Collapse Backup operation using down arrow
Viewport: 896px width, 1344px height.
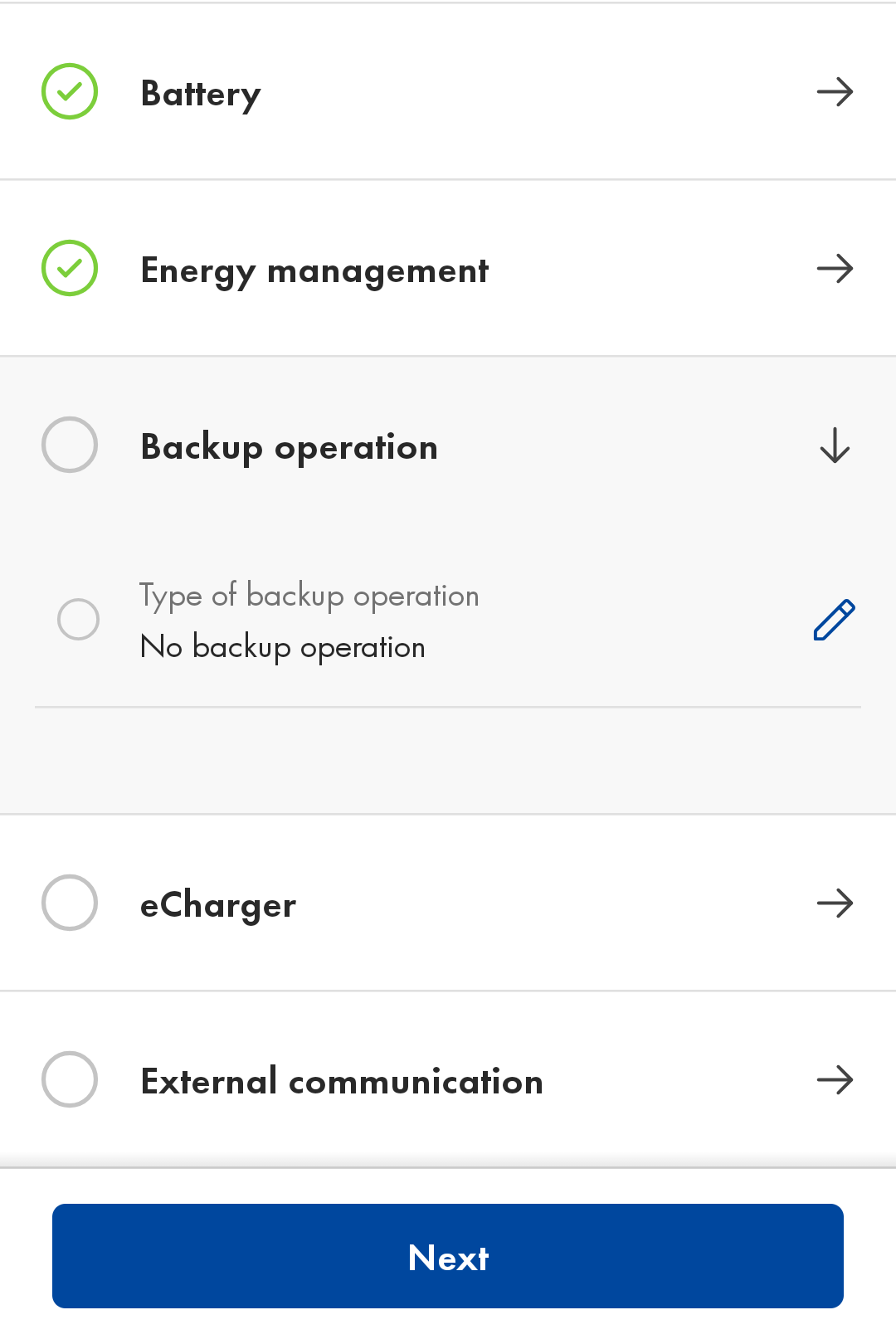[835, 445]
